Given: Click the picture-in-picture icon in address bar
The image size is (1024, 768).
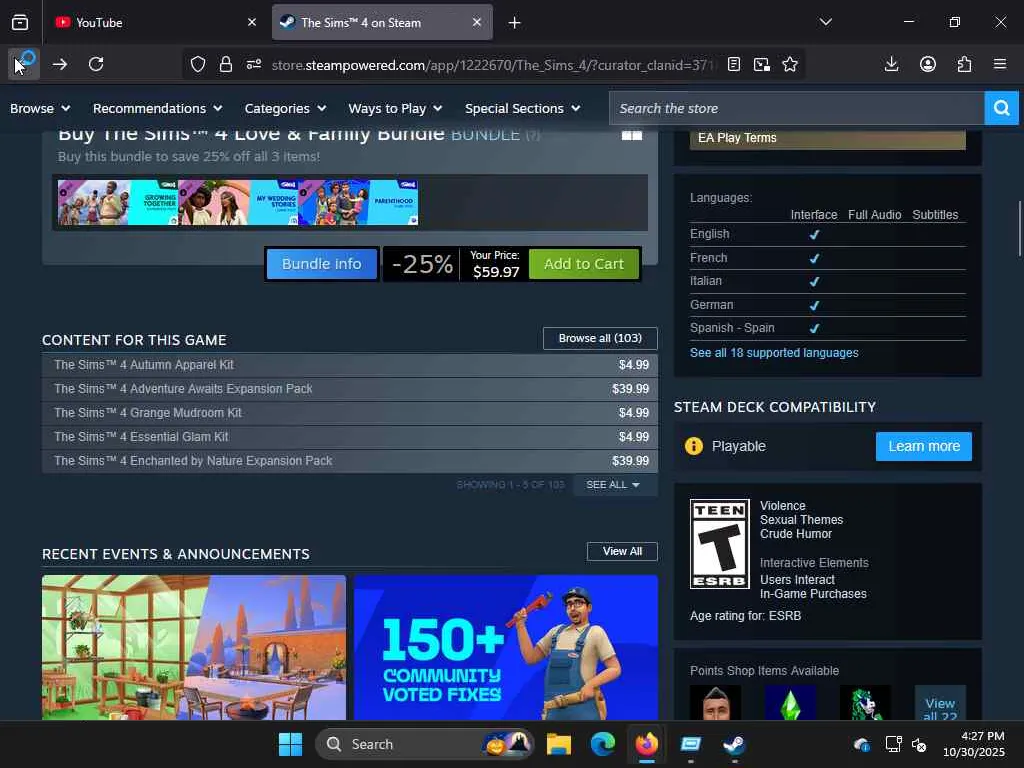Looking at the screenshot, I should [x=761, y=64].
